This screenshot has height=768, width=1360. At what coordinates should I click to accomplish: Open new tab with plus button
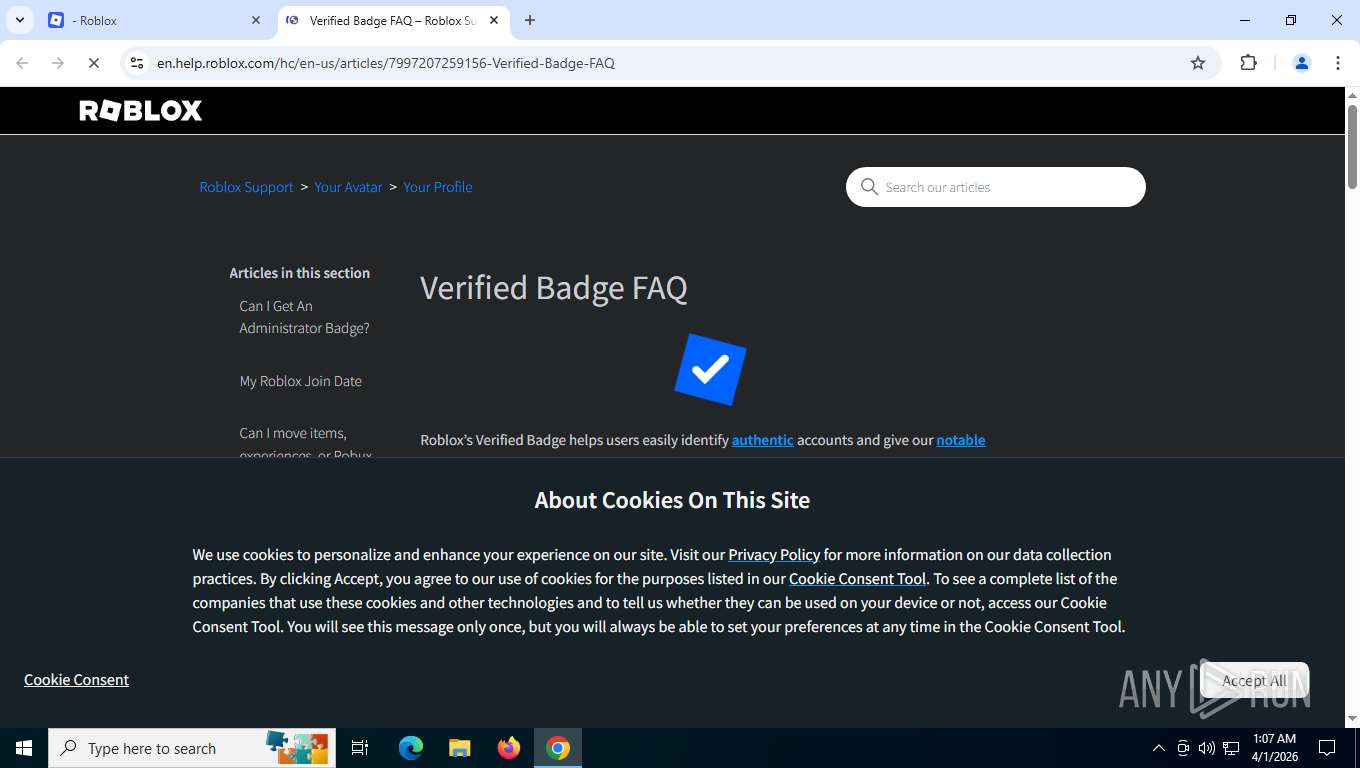[x=530, y=20]
